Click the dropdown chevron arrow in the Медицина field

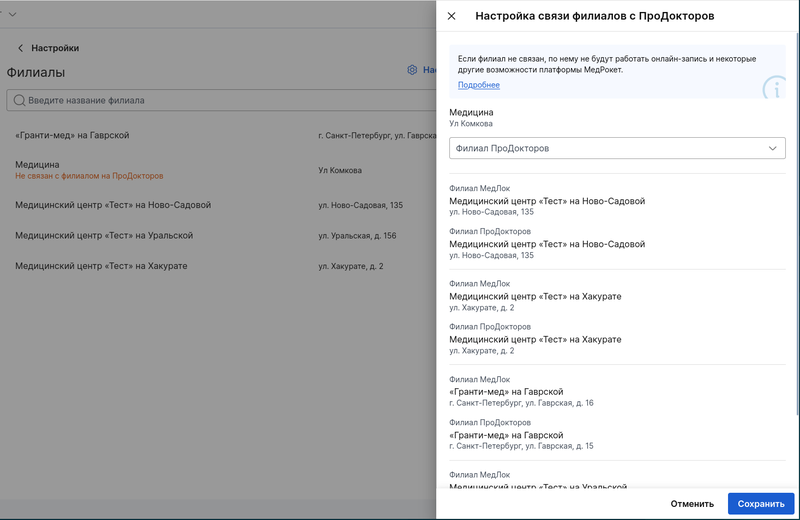click(x=772, y=148)
